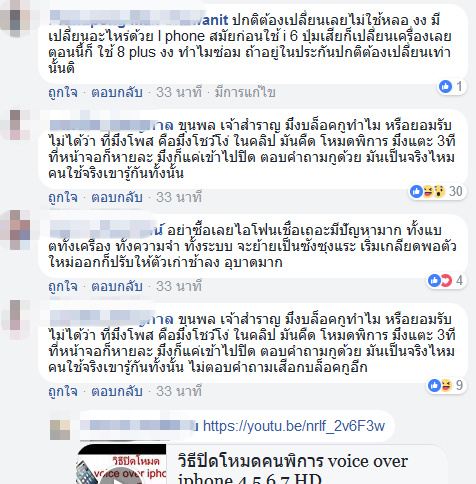Open third commenter's profile avatar
476x484 pixels.
point(15,230)
